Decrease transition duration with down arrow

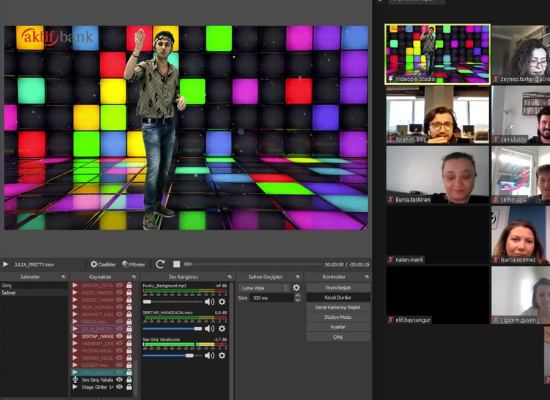pyautogui.click(x=297, y=300)
